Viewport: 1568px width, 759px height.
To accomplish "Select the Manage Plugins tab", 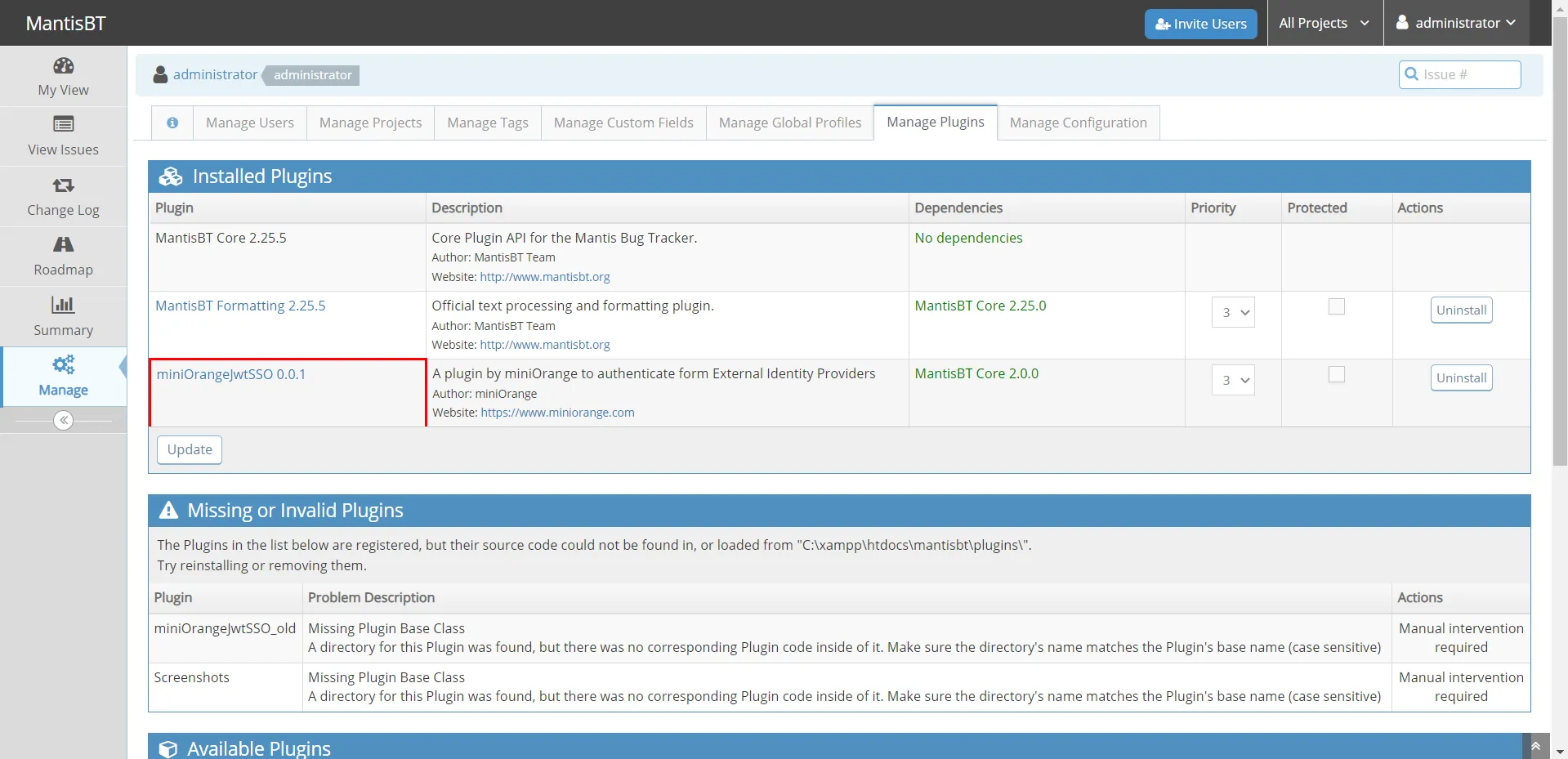I will point(936,122).
